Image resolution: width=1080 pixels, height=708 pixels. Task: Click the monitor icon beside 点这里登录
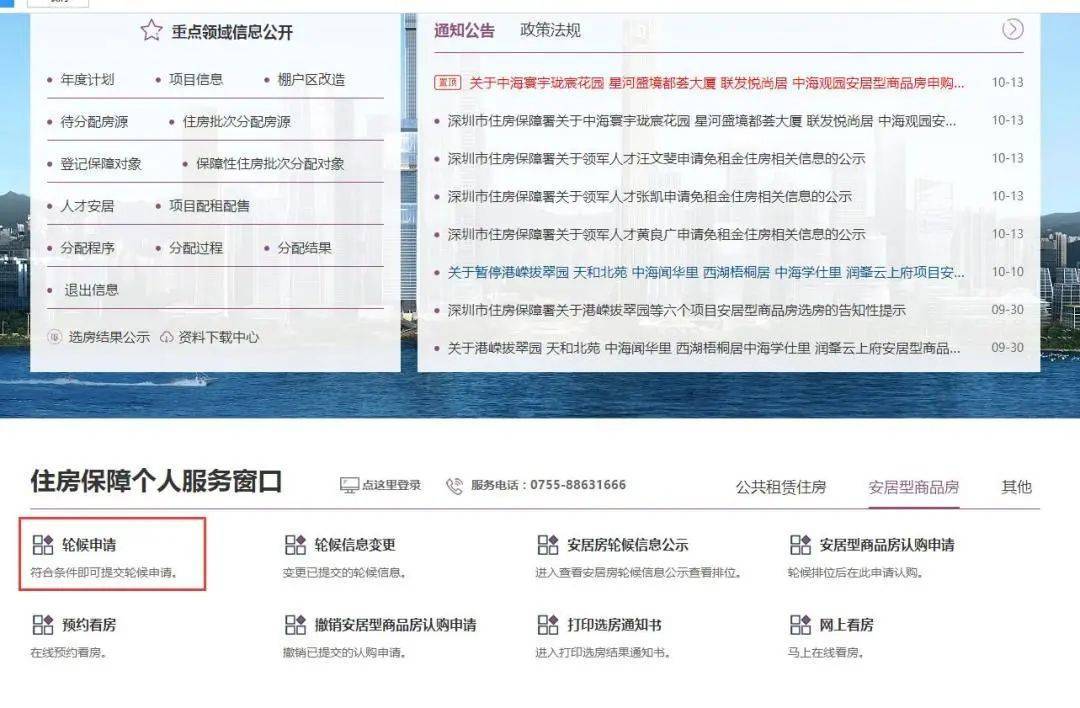[349, 486]
